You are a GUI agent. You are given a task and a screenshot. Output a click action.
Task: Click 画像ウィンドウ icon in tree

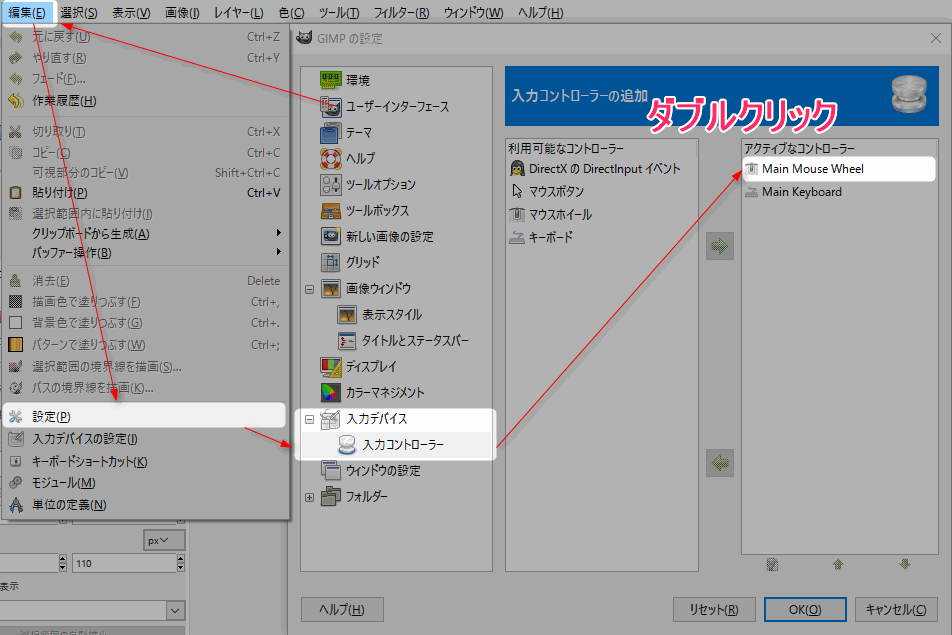point(331,288)
